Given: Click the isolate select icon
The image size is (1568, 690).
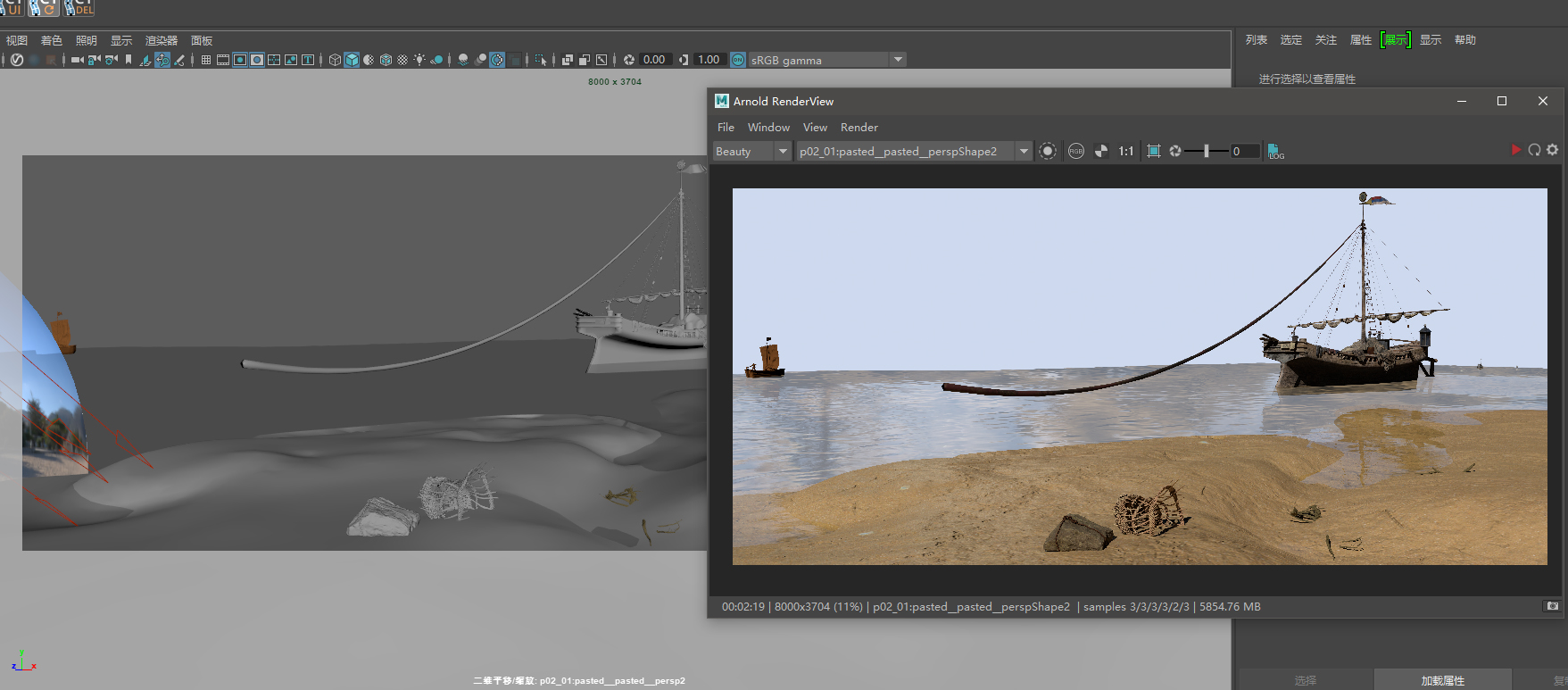Looking at the screenshot, I should click(541, 60).
